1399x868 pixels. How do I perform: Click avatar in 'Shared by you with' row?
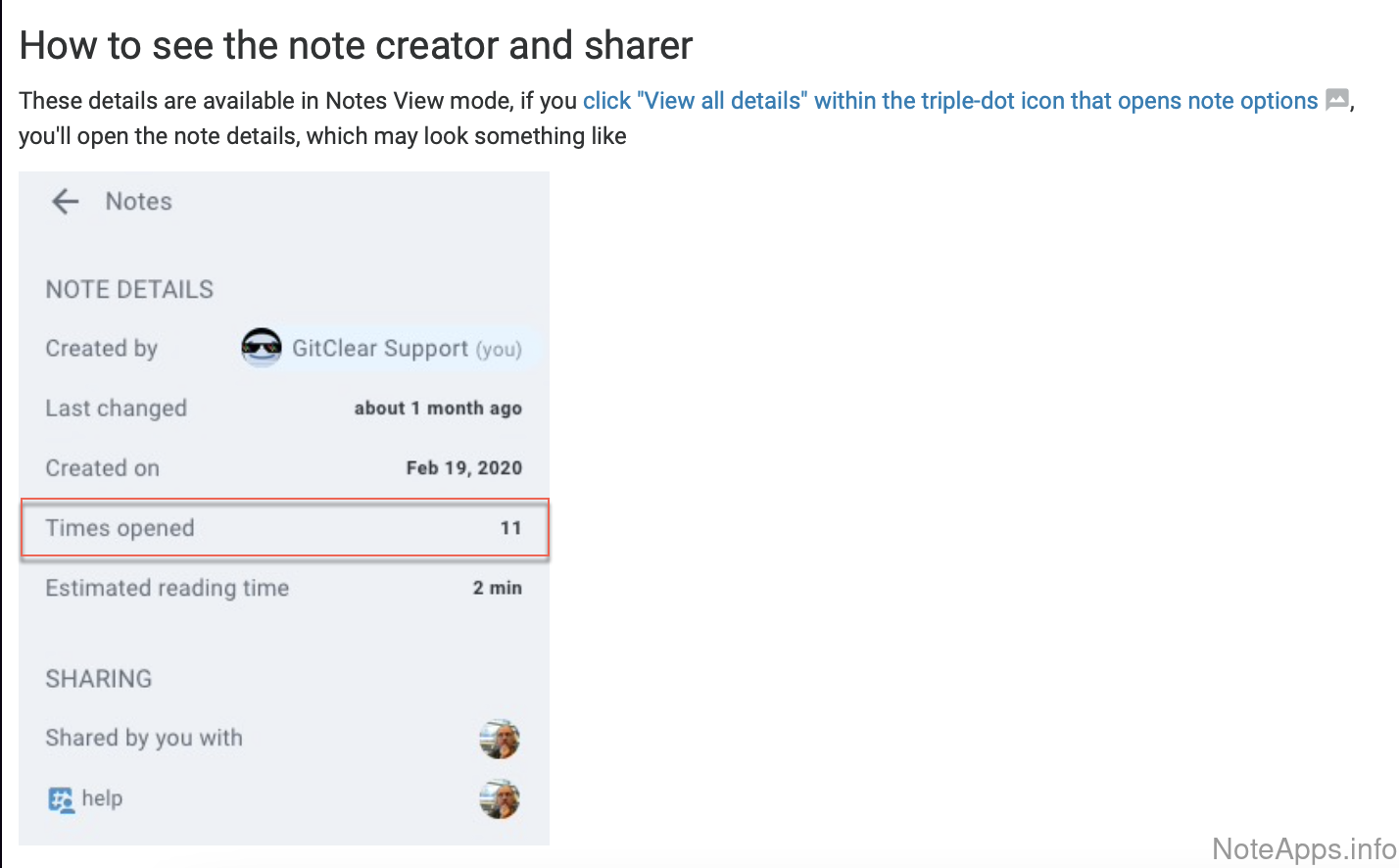click(x=500, y=739)
